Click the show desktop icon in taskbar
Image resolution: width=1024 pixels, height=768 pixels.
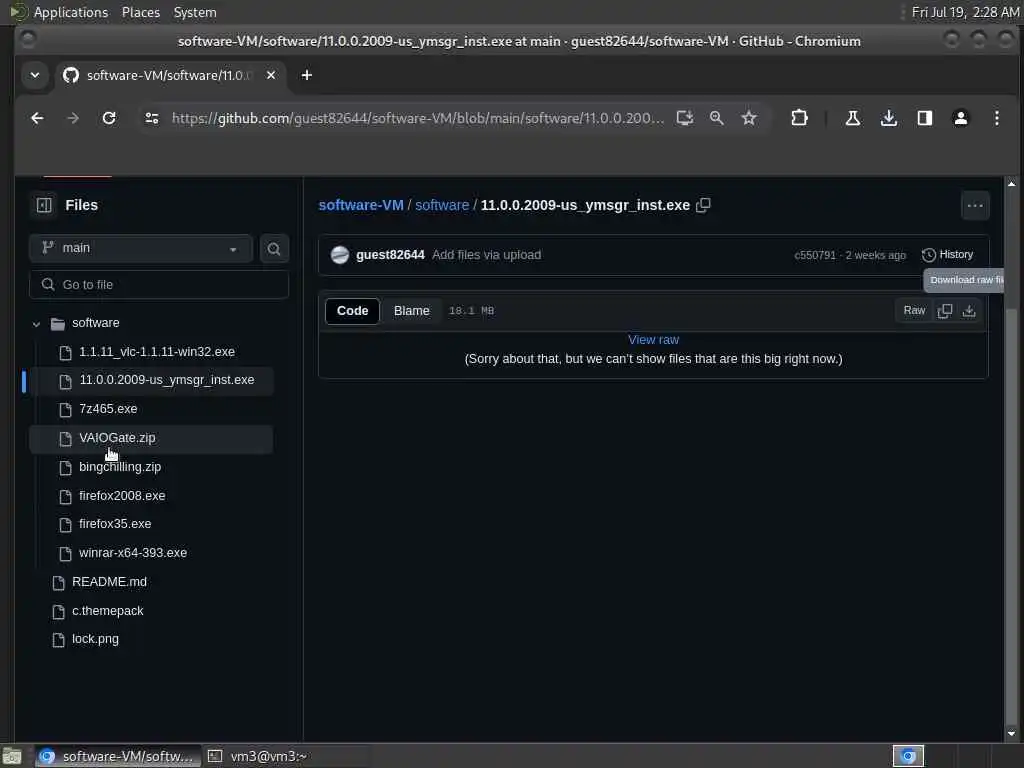(12, 756)
